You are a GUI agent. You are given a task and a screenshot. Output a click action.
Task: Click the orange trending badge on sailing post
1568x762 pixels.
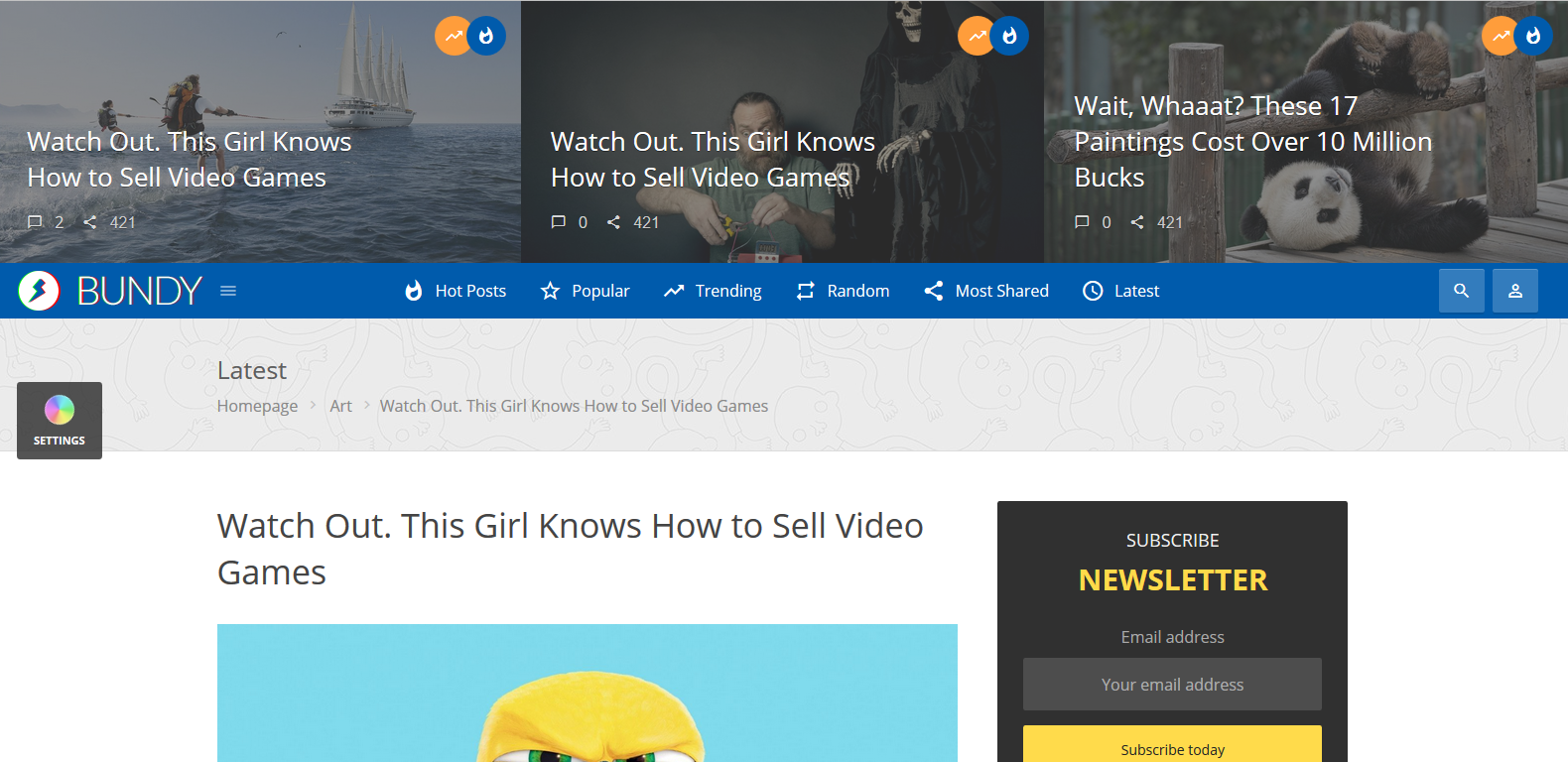pyautogui.click(x=453, y=37)
